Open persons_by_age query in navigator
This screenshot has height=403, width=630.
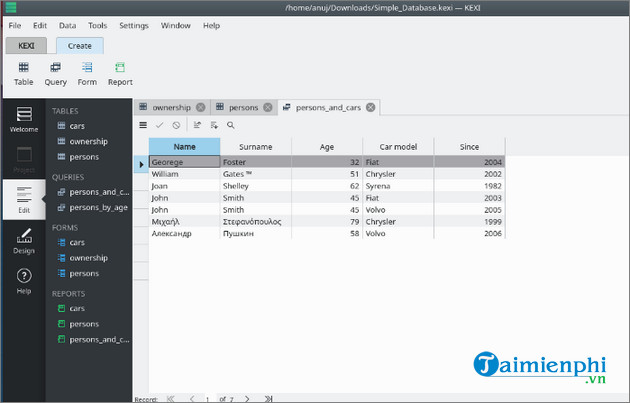point(99,207)
